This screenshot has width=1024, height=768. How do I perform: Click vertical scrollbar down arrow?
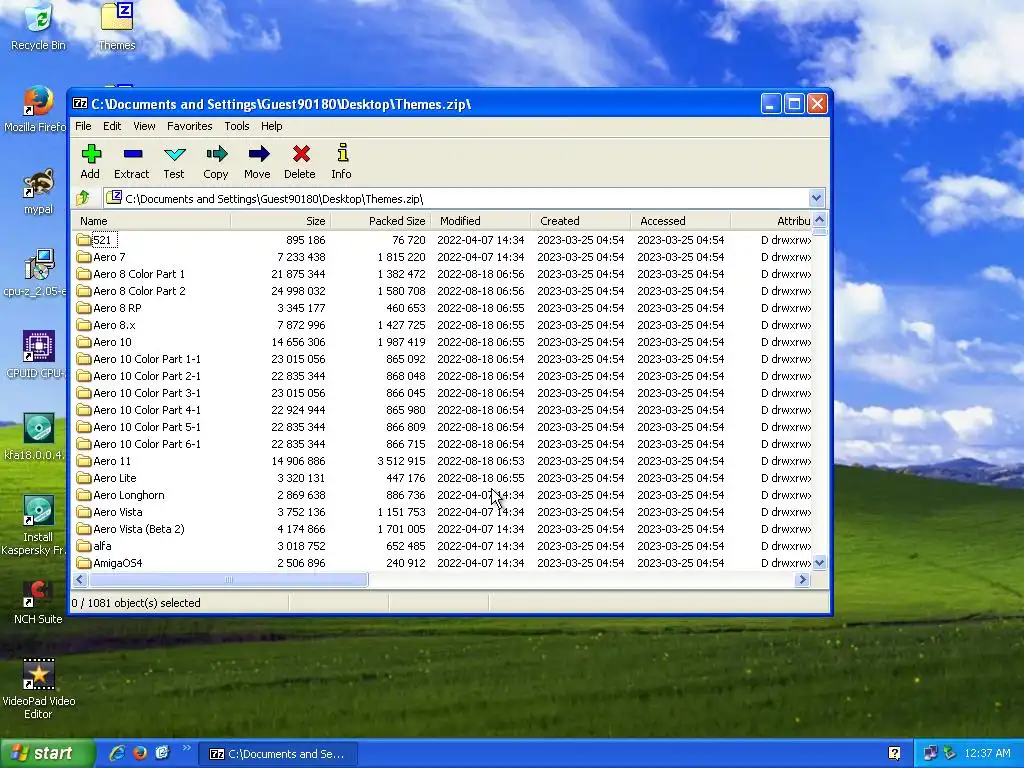click(x=820, y=562)
